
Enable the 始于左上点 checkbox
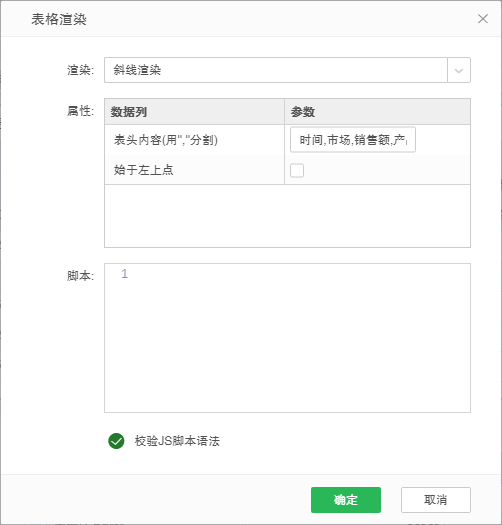[x=297, y=170]
